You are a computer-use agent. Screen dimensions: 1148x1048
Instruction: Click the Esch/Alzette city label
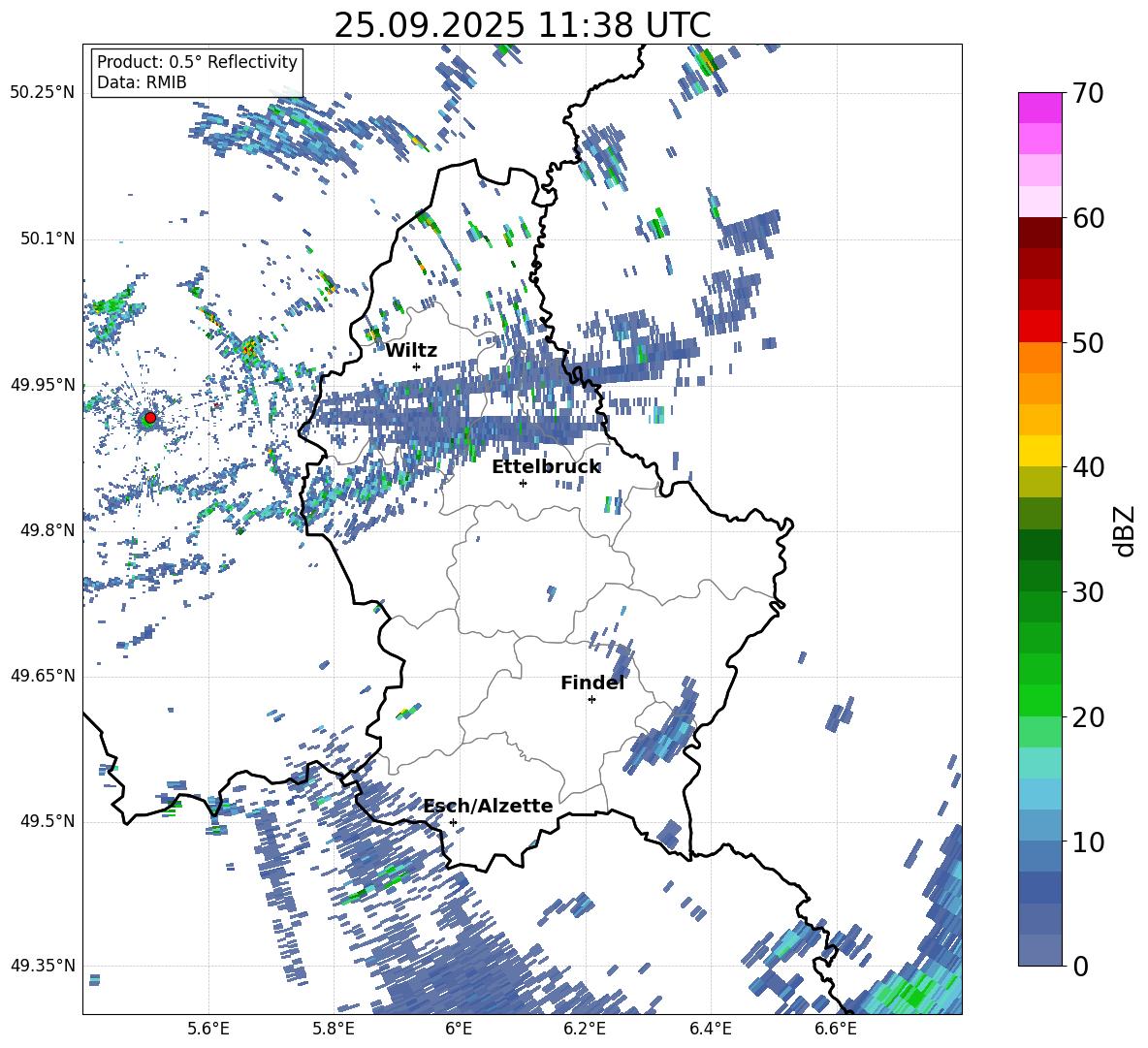tap(489, 806)
